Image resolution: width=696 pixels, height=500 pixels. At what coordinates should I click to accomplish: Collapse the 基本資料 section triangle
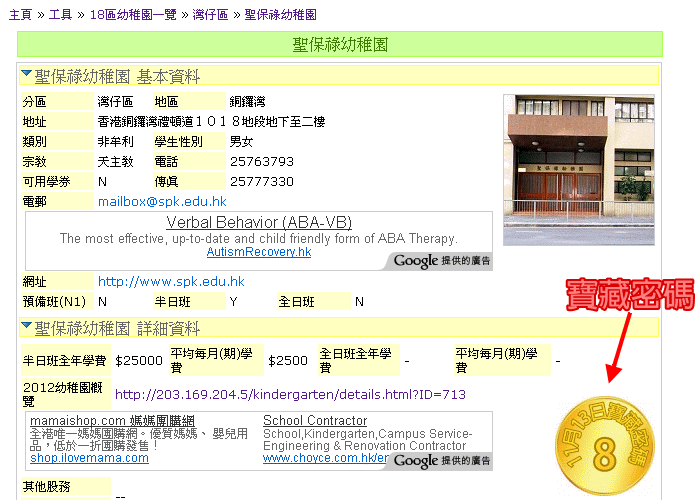(x=26, y=73)
